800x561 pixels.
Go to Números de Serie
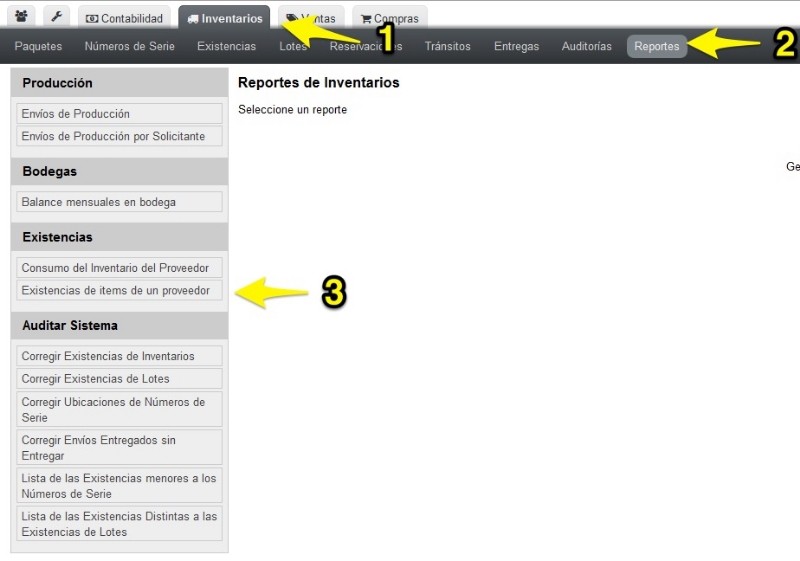(130, 46)
